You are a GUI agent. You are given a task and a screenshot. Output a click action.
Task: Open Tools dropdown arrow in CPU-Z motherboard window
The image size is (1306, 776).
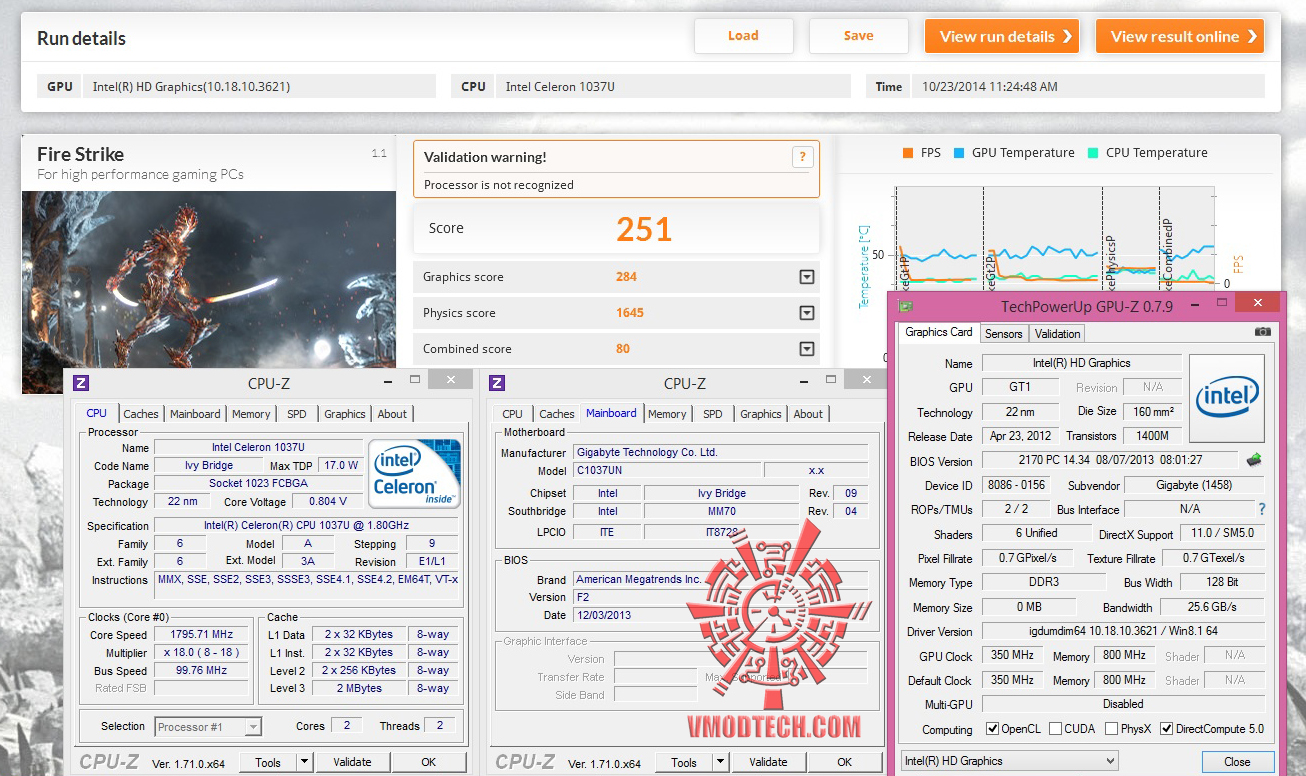(x=720, y=762)
